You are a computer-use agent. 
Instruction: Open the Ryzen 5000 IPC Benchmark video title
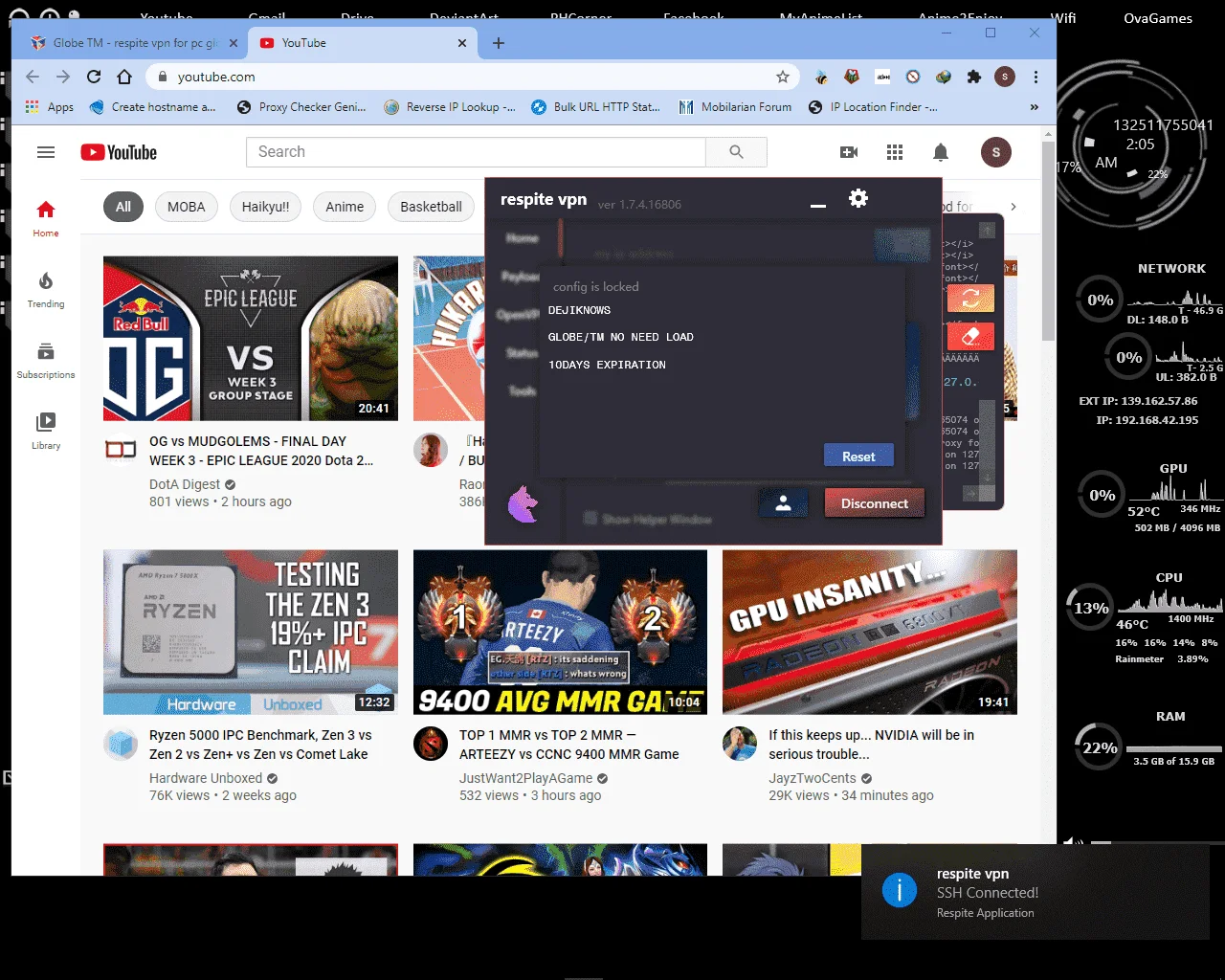coord(260,745)
